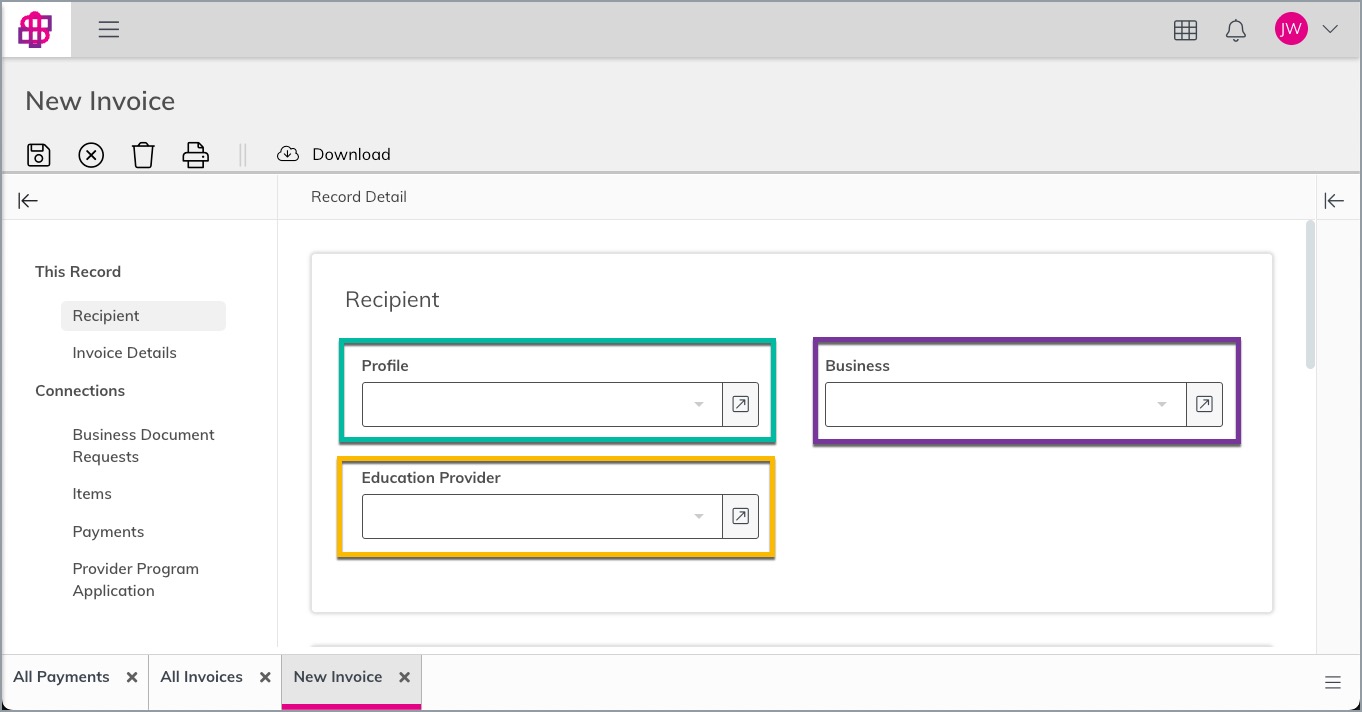Delete the invoice using trash icon

coord(143,155)
